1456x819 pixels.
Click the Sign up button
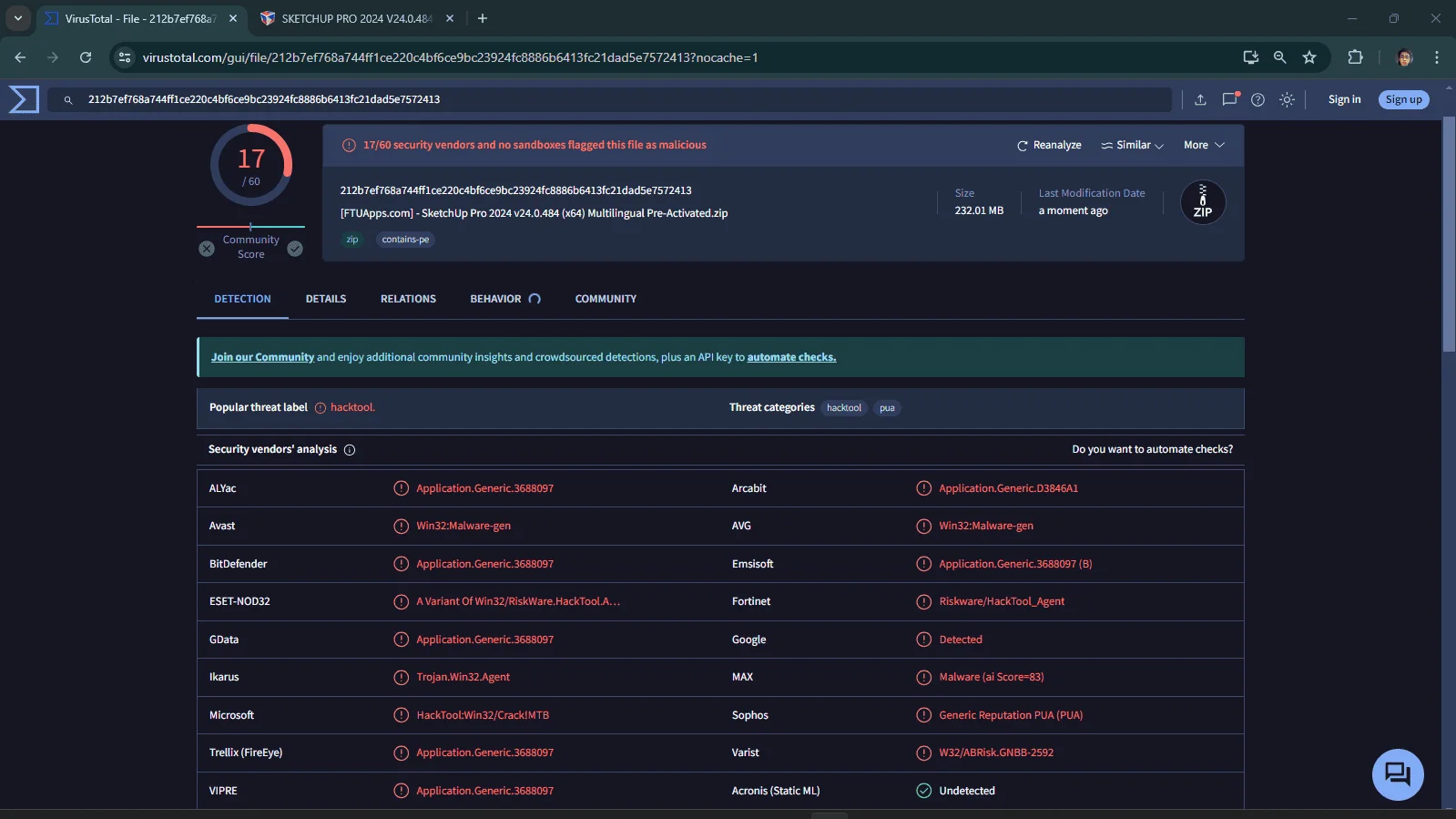(1403, 100)
